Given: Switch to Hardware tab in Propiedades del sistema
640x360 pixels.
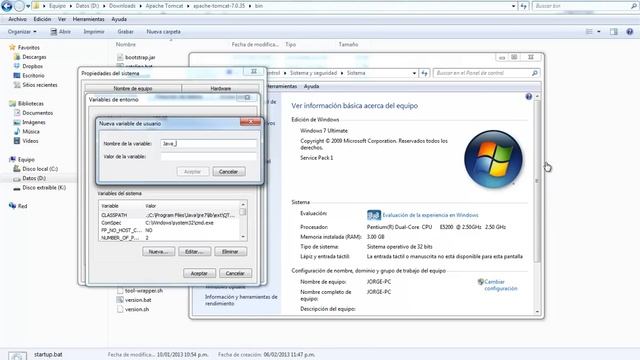Looking at the screenshot, I should click(220, 89).
